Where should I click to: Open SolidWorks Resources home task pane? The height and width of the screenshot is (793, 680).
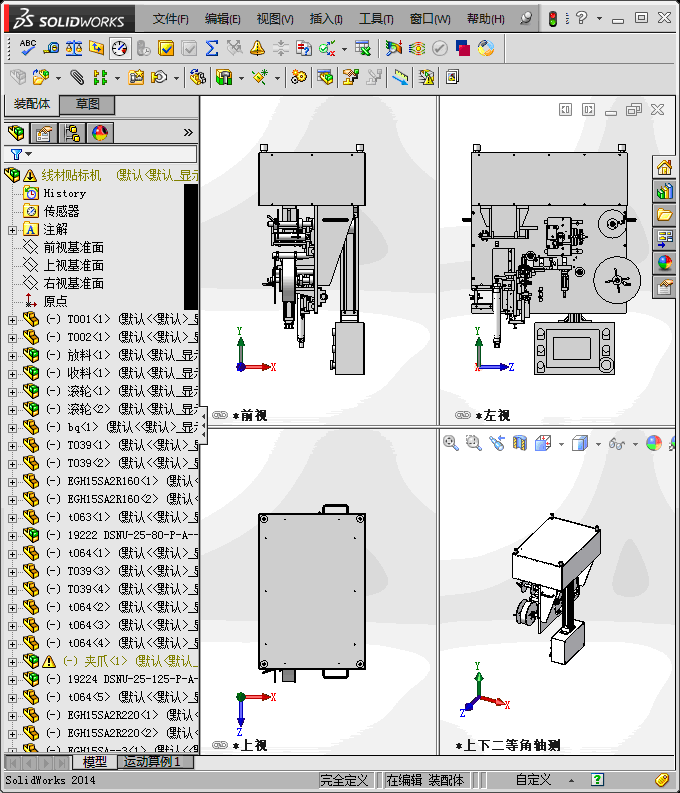click(664, 167)
